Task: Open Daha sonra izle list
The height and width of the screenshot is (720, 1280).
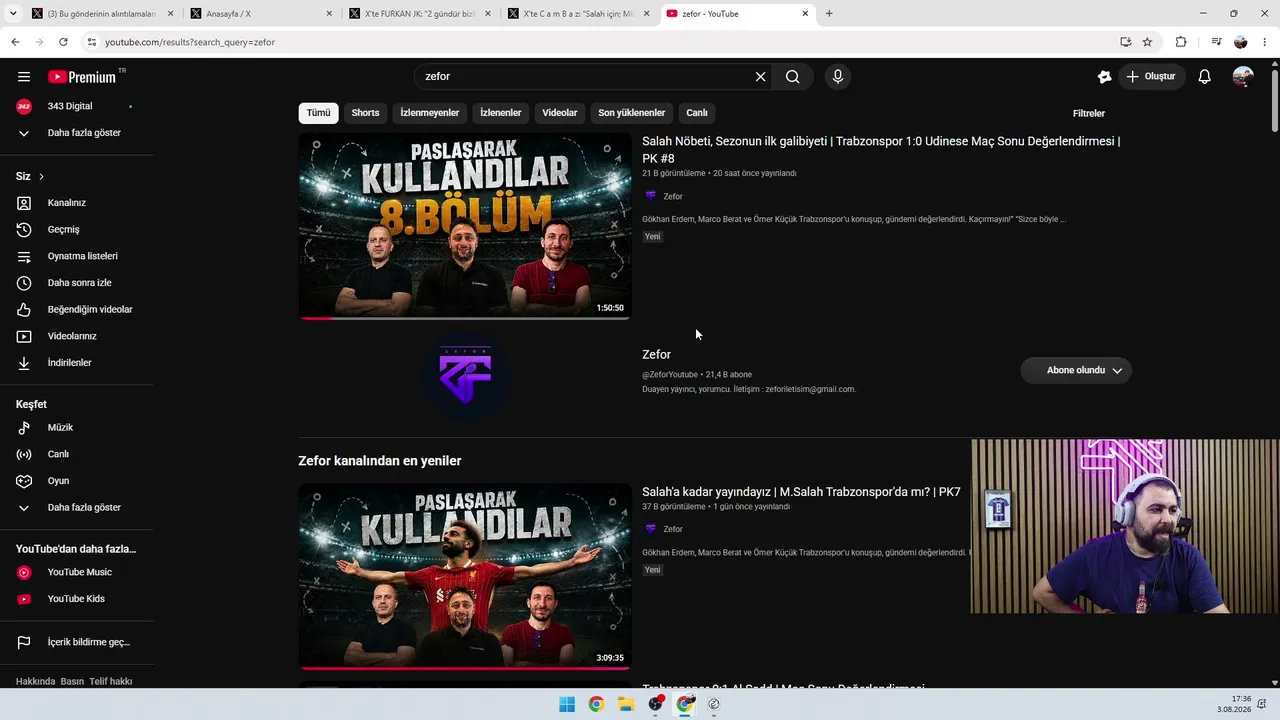Action: (78, 283)
